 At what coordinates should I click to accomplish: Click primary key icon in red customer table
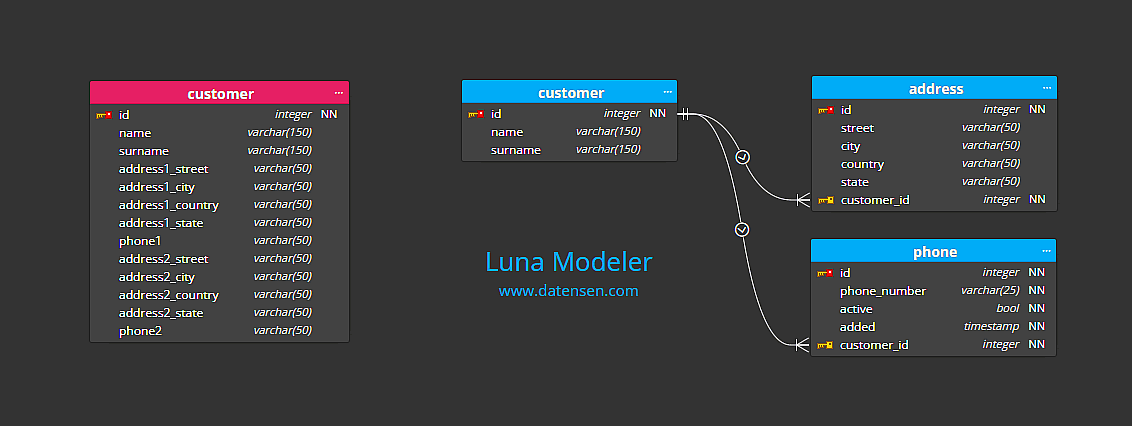[x=104, y=115]
